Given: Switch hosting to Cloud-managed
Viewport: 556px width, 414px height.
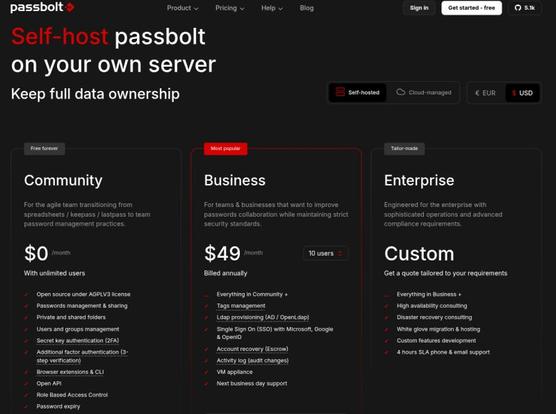Looking at the screenshot, I should click(x=424, y=93).
